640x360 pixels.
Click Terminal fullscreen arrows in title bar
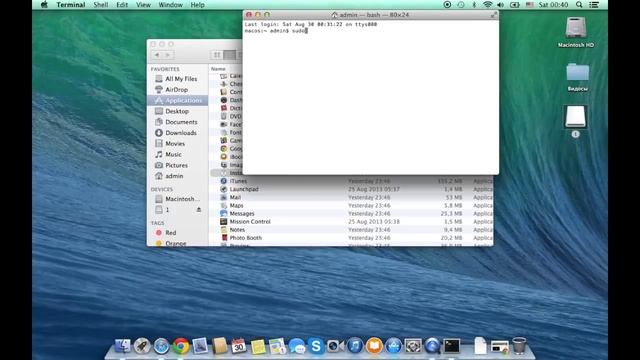tap(493, 15)
